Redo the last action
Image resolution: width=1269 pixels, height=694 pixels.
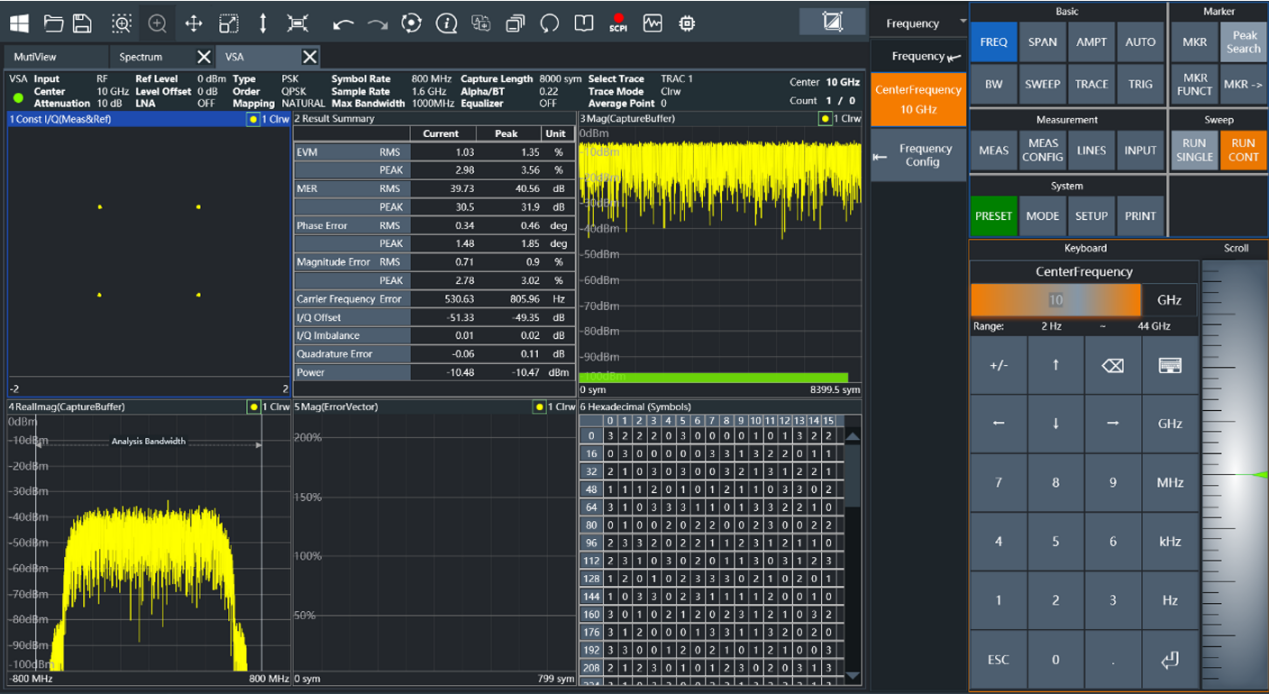[x=377, y=23]
